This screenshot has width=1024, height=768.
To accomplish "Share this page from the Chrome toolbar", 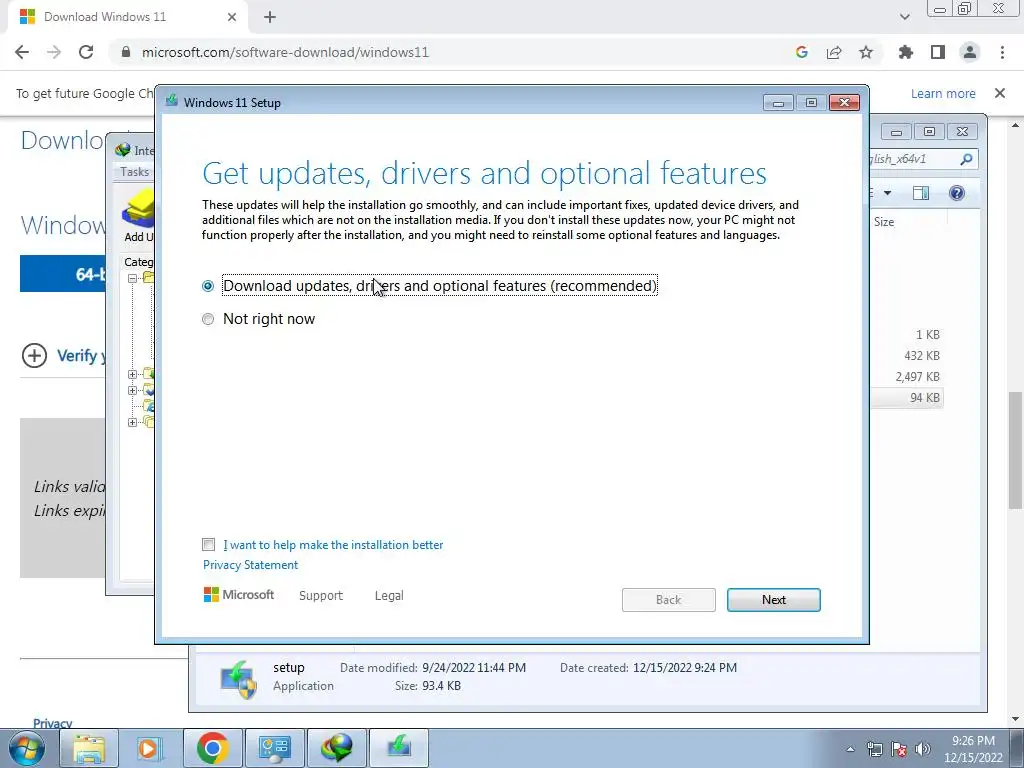I will coord(834,52).
